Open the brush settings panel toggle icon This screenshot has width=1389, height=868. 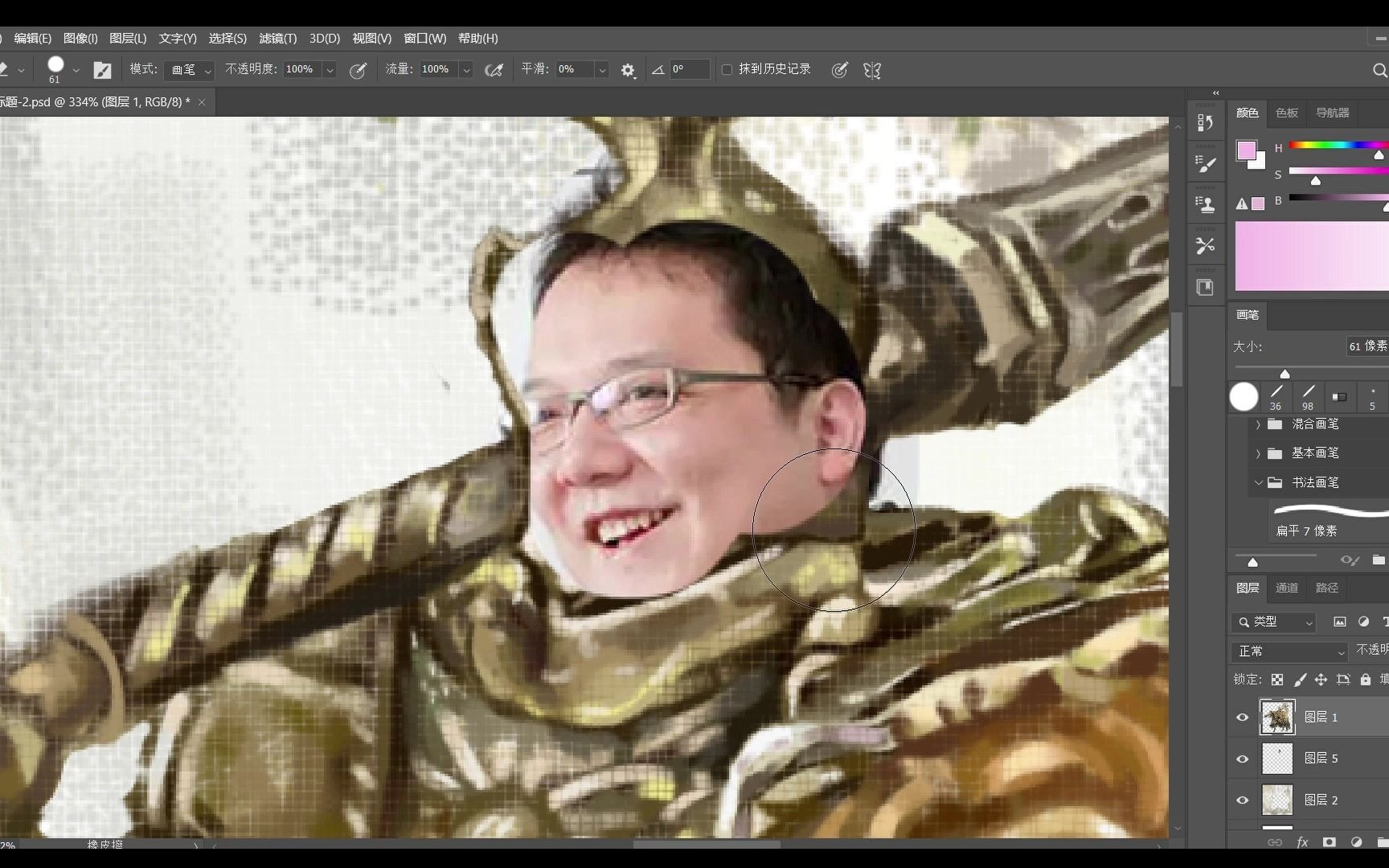[x=102, y=70]
